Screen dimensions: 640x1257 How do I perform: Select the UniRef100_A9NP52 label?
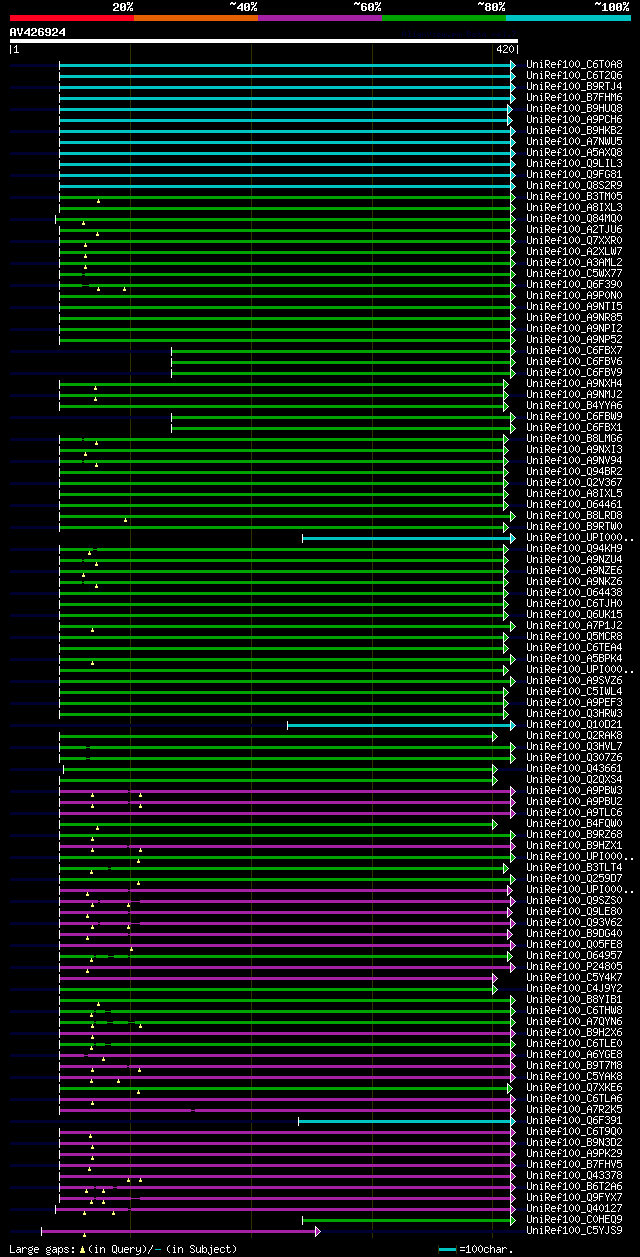tap(574, 339)
